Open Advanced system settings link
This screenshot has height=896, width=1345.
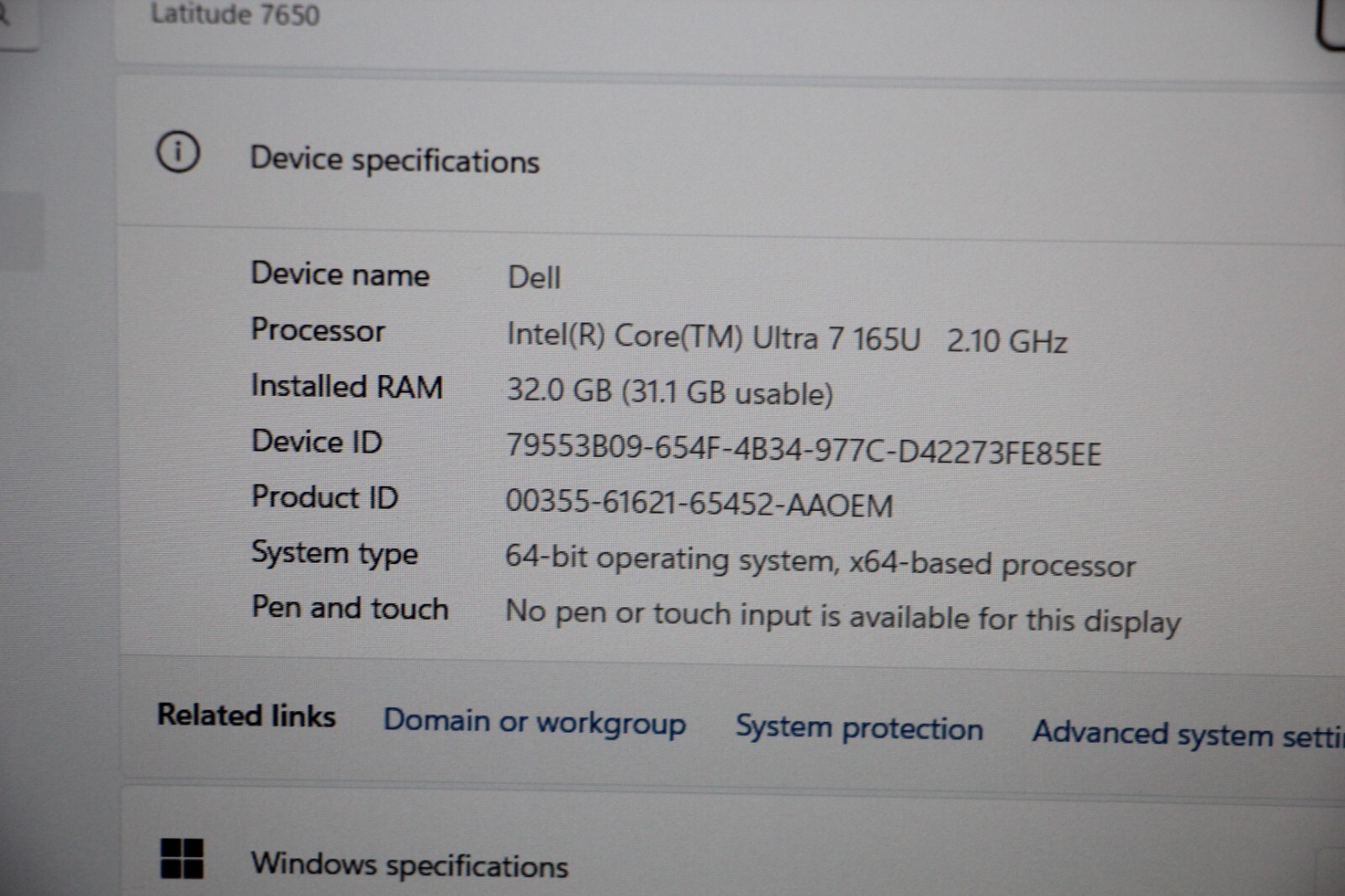pos(1189,734)
